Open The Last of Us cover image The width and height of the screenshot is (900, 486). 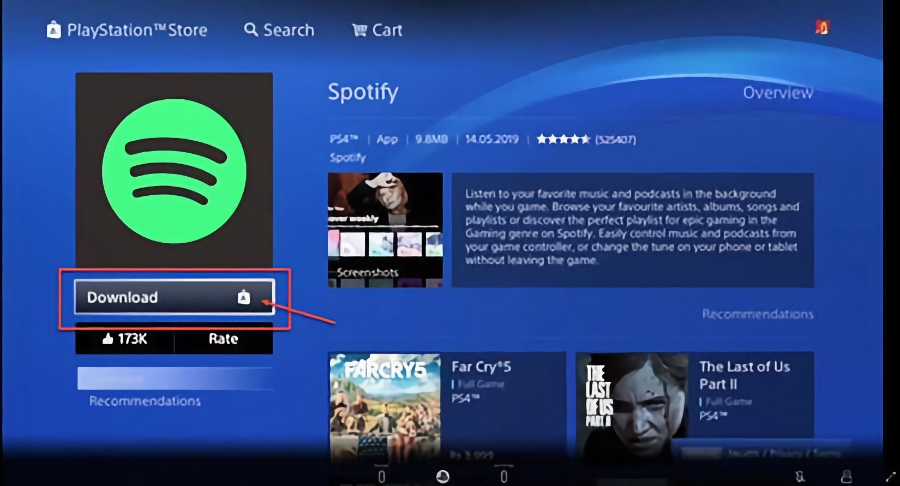(632, 407)
